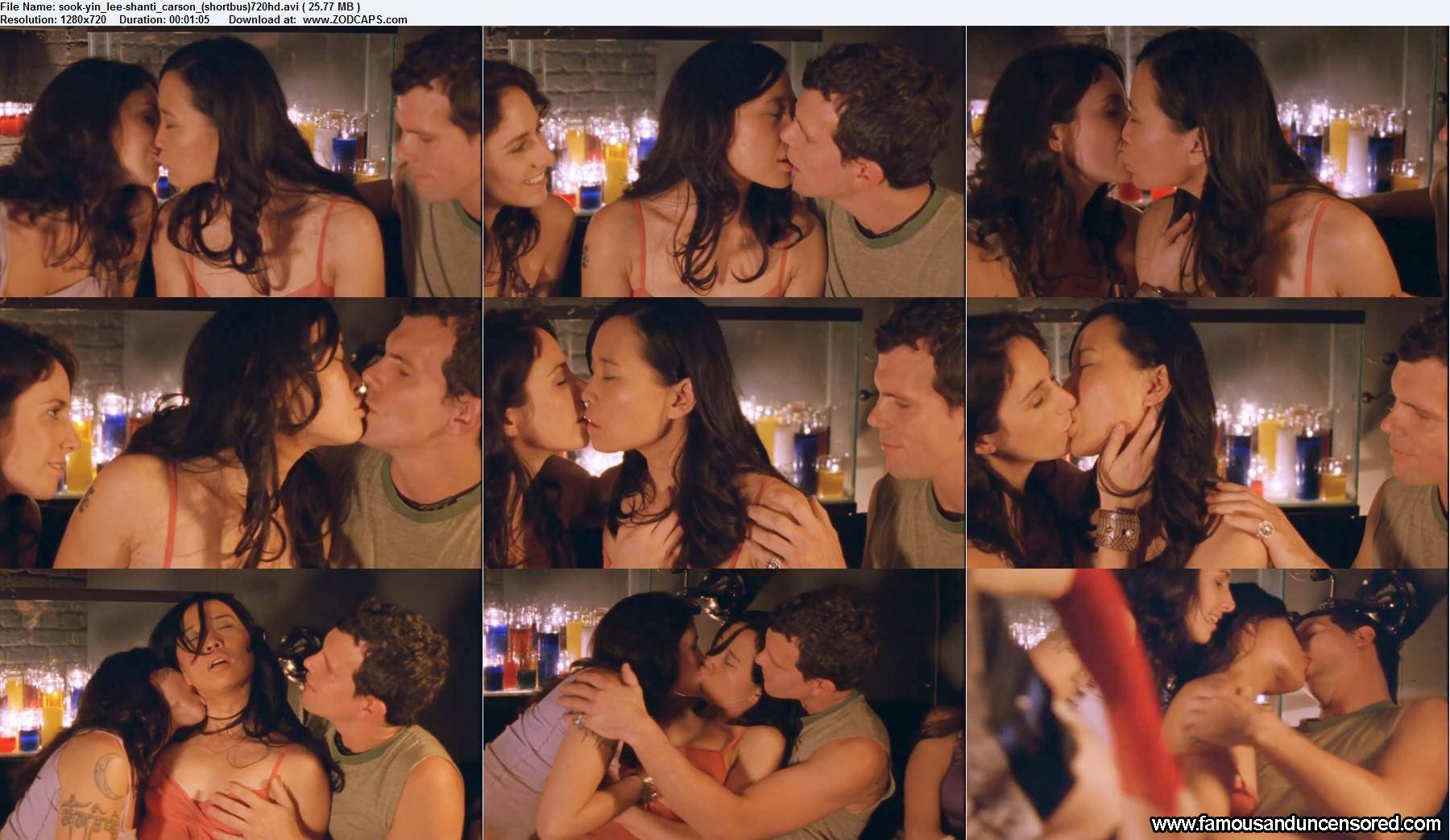
Task: Select the center thumbnail of the grid
Action: (724, 433)
